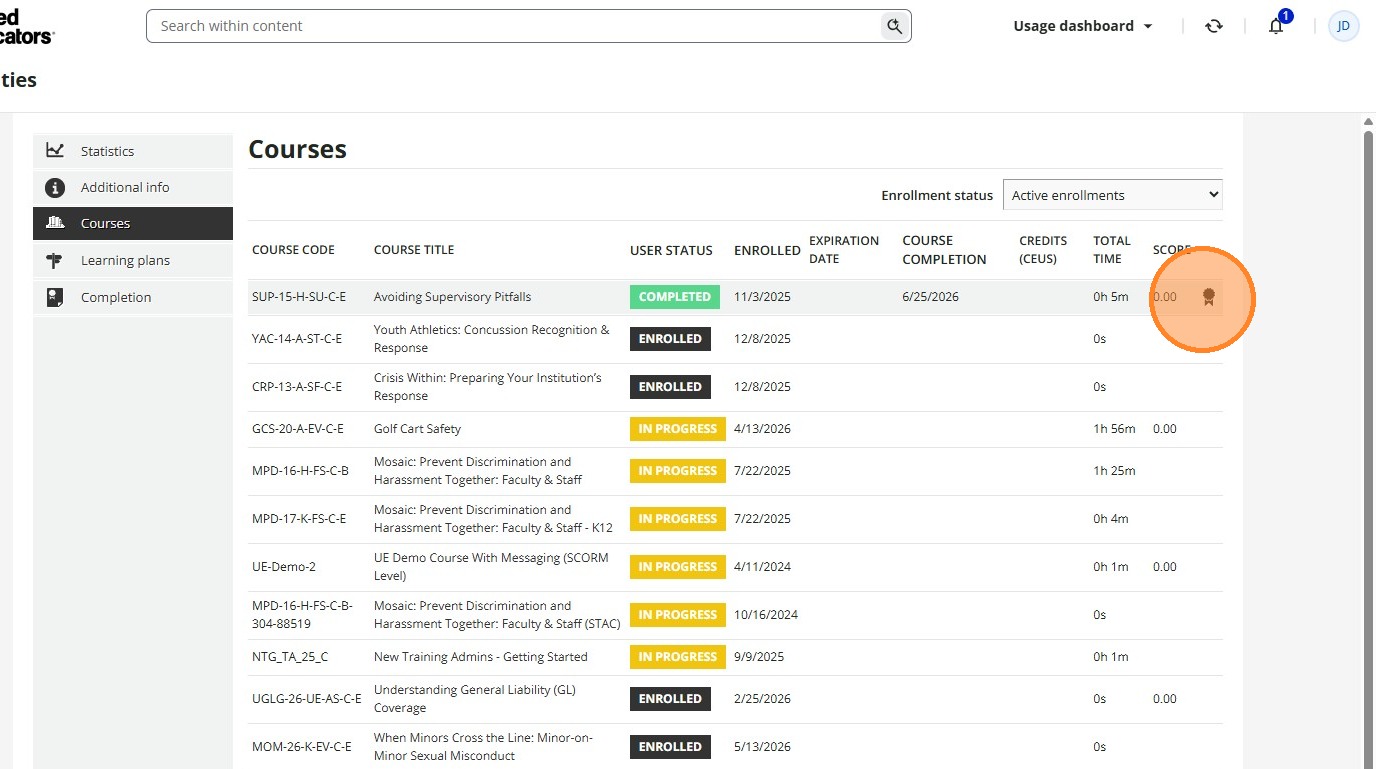
Task: Open the Usage dashboard dropdown
Action: [1083, 26]
